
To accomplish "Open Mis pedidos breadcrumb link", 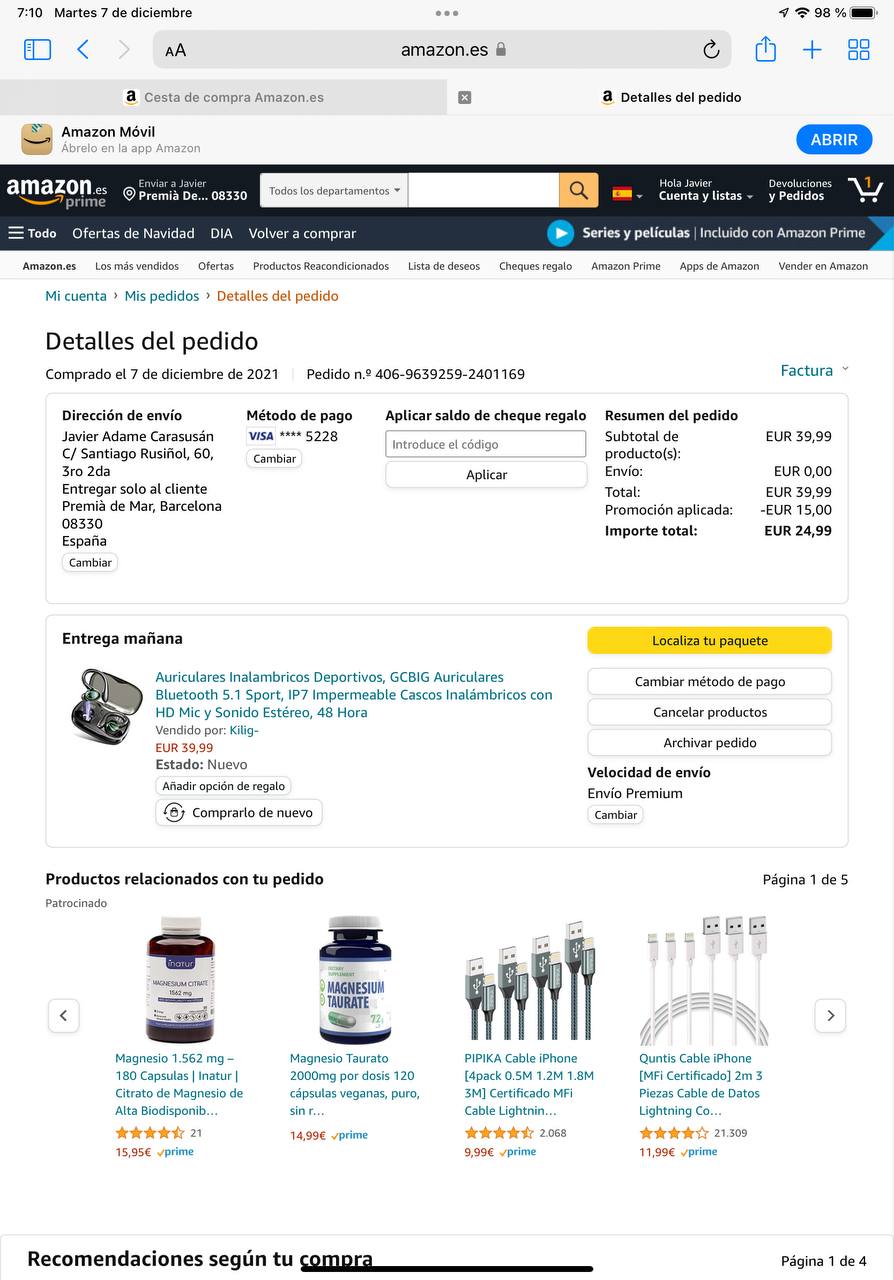I will click(162, 296).
